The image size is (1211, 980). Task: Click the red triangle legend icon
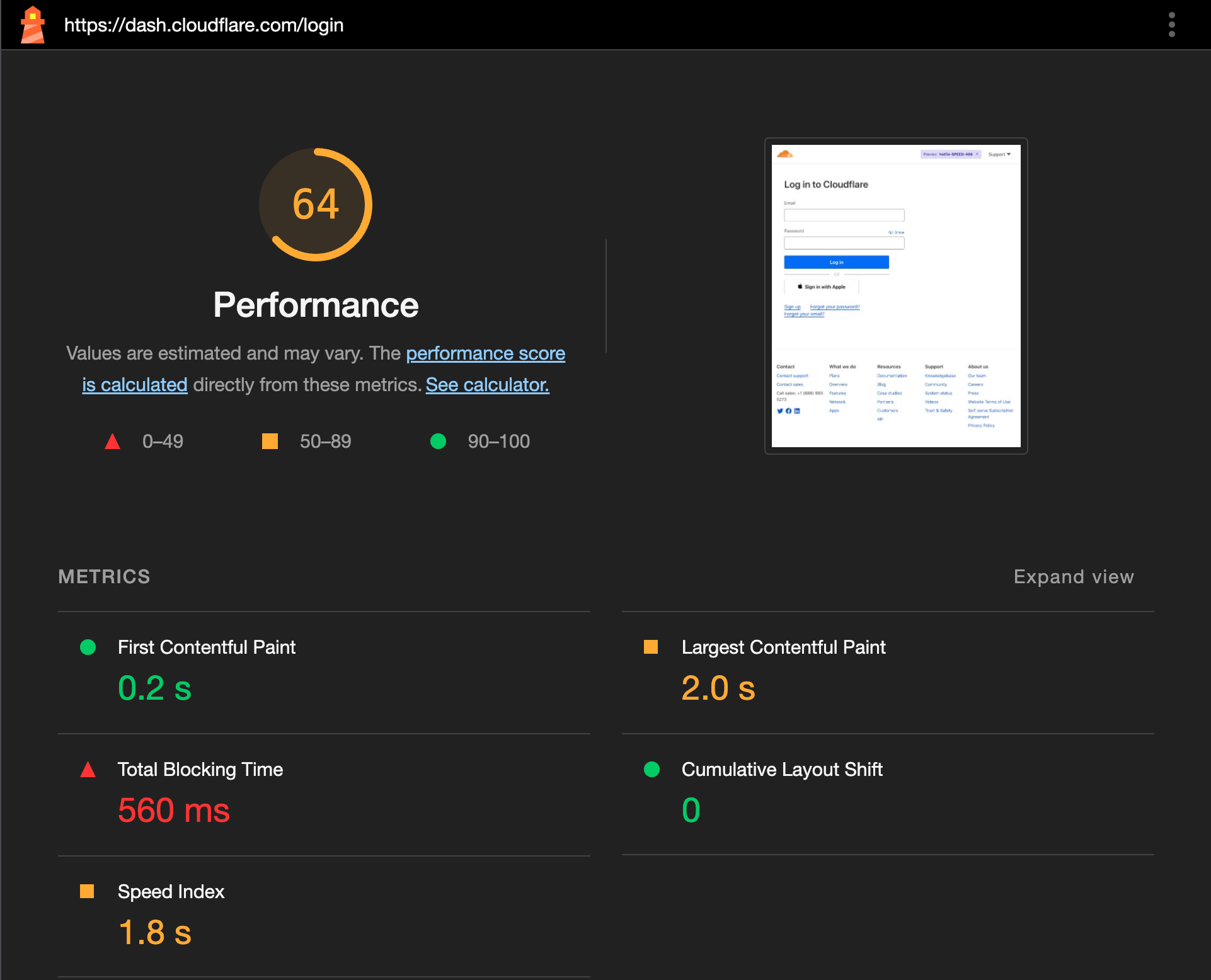112,442
